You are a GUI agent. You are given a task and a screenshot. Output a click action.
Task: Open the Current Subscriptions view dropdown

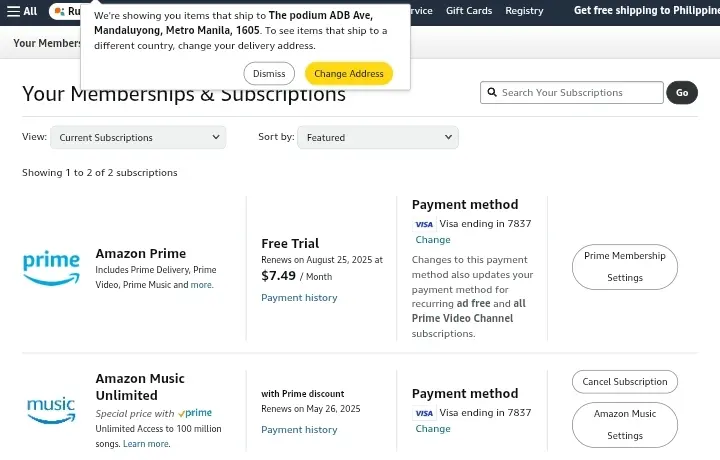pos(138,137)
